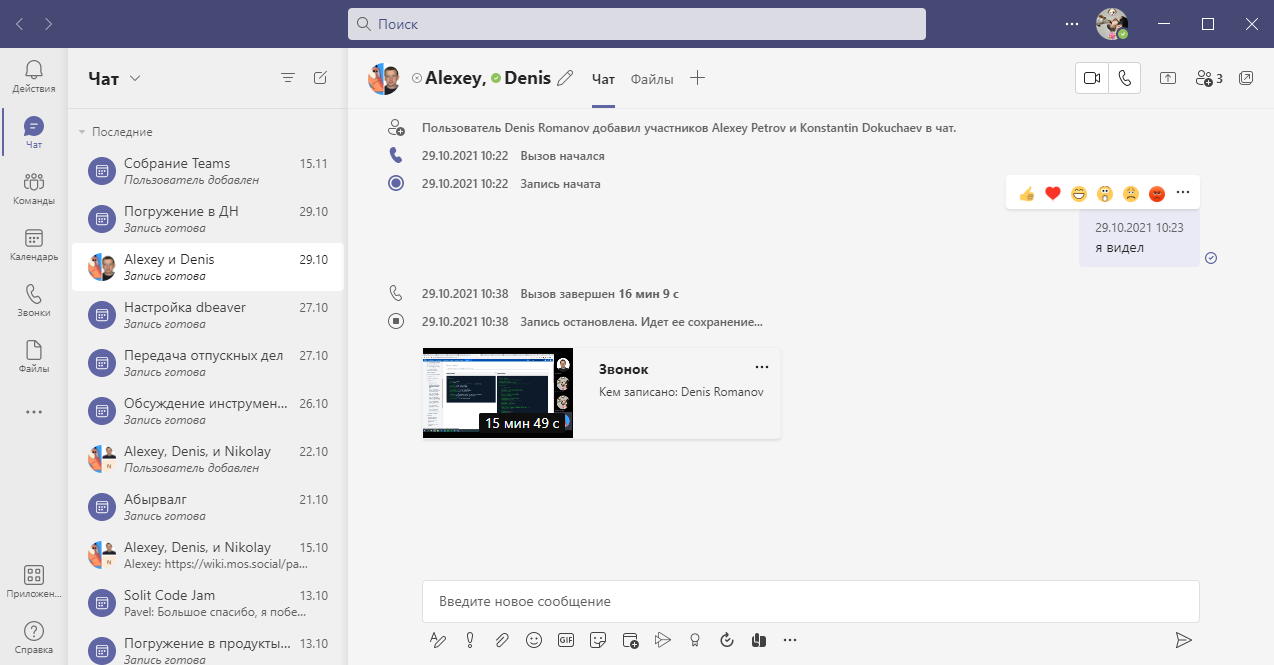Open the Передача отпускных дел chat
This screenshot has width=1274, height=665.
pyautogui.click(x=208, y=363)
